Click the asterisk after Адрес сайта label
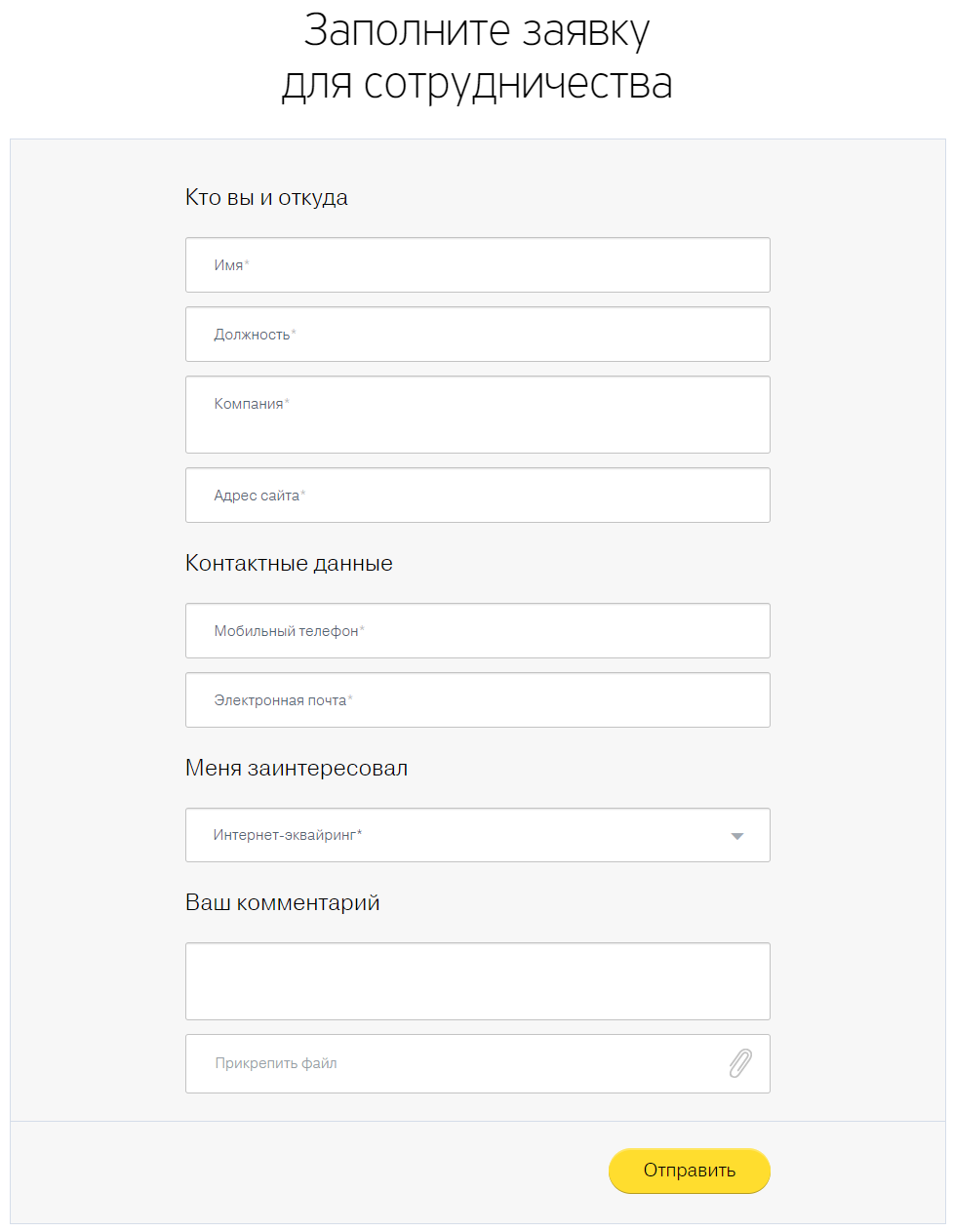Screen dimensions: 953x1232 pos(303,494)
